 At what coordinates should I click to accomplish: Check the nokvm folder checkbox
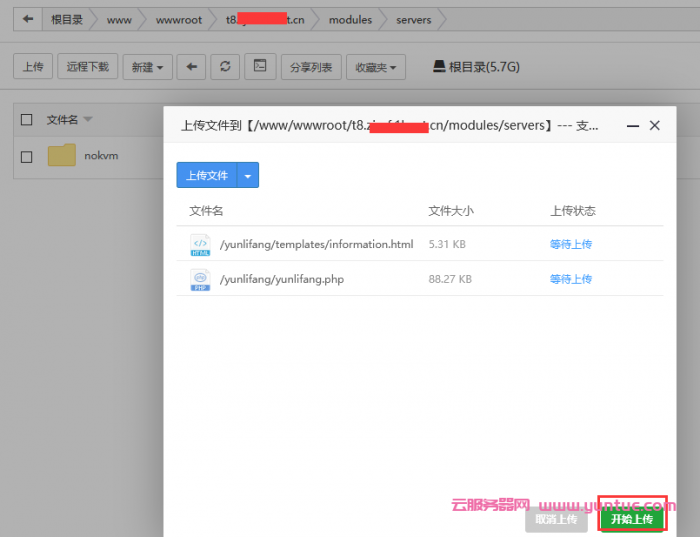coord(27,157)
